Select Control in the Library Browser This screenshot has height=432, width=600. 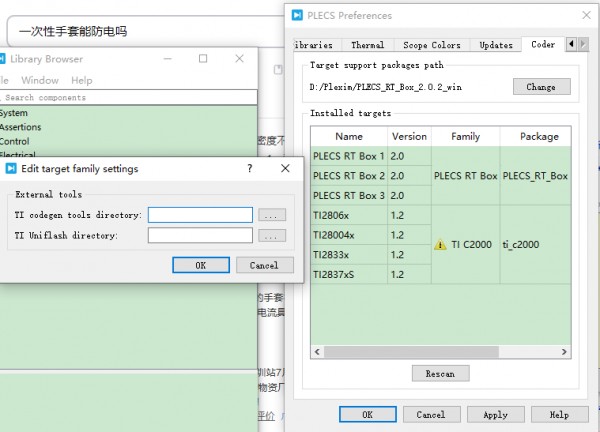[15, 141]
